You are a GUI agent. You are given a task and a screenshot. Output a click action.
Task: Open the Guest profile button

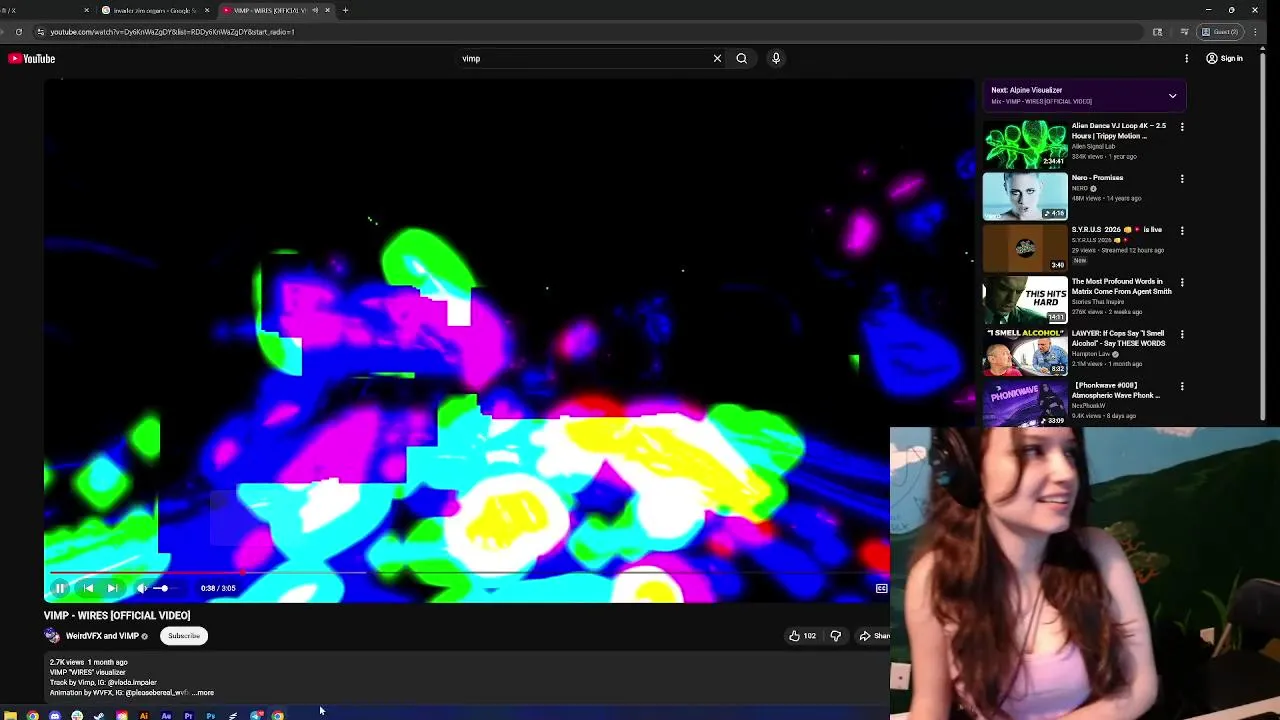tap(1220, 32)
